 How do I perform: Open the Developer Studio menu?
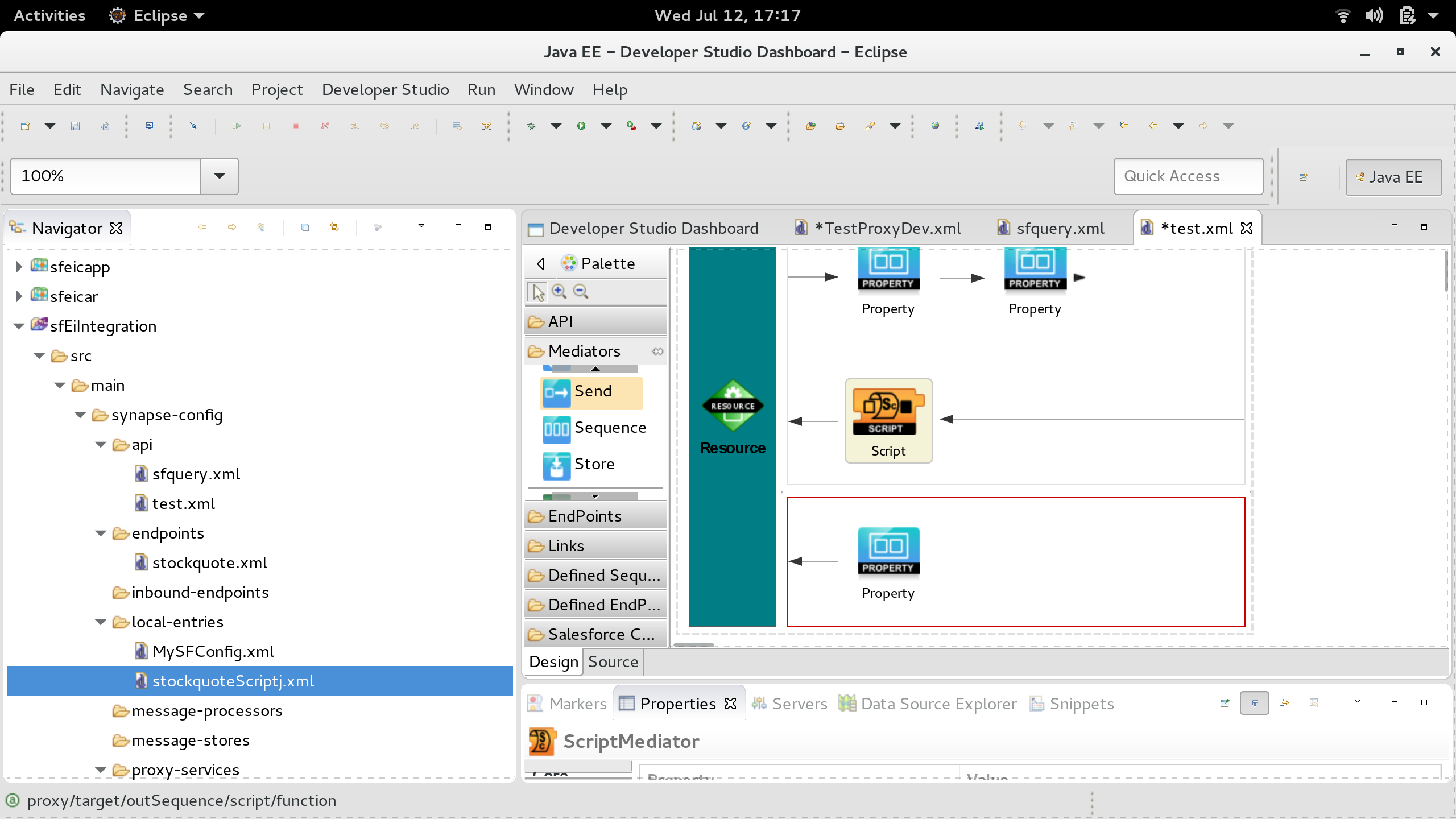[x=385, y=89]
